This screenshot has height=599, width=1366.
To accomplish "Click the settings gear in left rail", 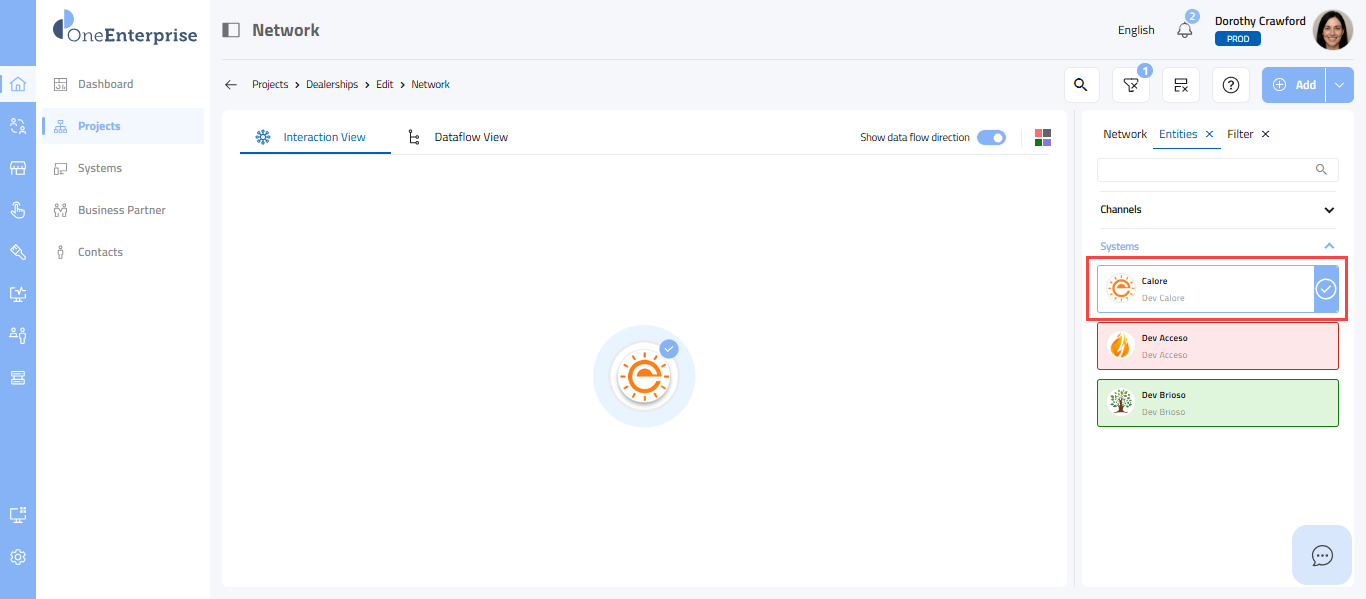I will (x=18, y=557).
